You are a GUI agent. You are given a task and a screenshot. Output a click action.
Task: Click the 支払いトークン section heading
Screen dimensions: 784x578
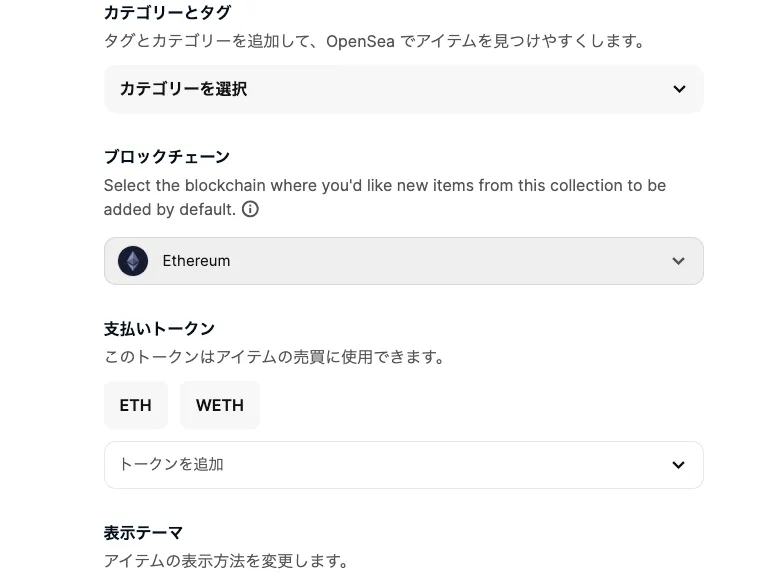[x=159, y=329]
